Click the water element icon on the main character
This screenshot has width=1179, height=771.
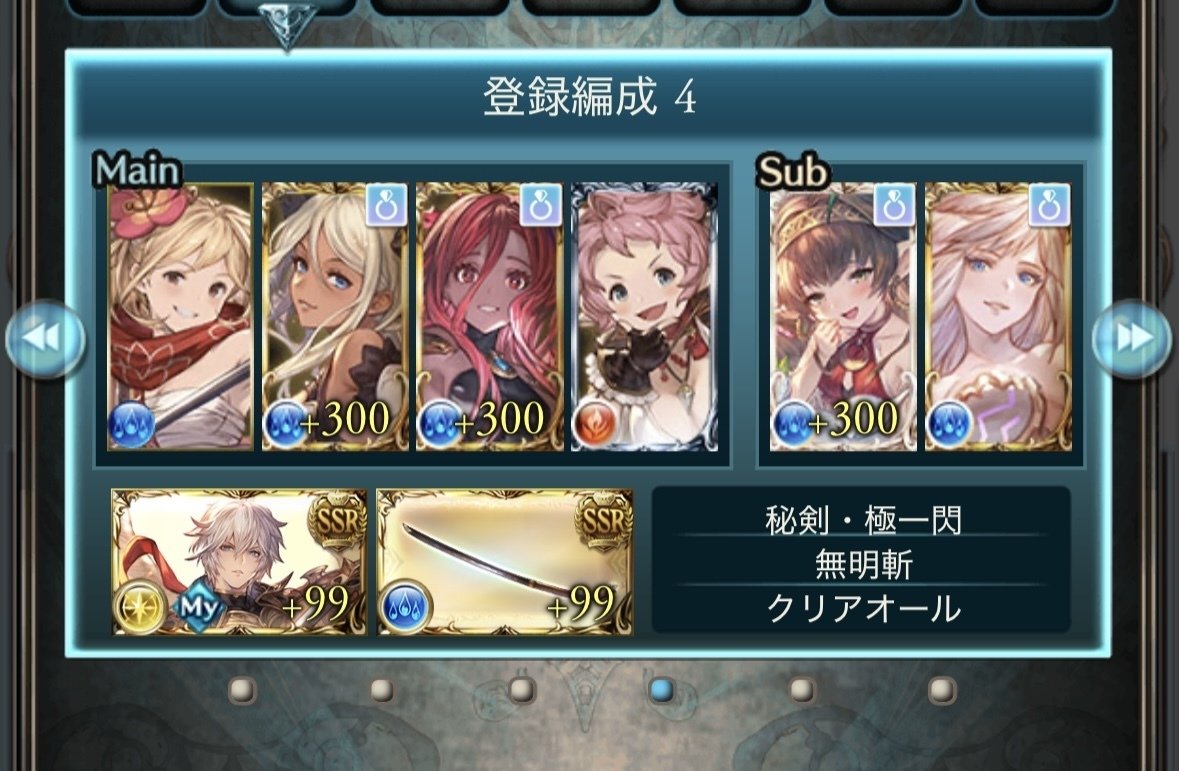pyautogui.click(x=132, y=425)
